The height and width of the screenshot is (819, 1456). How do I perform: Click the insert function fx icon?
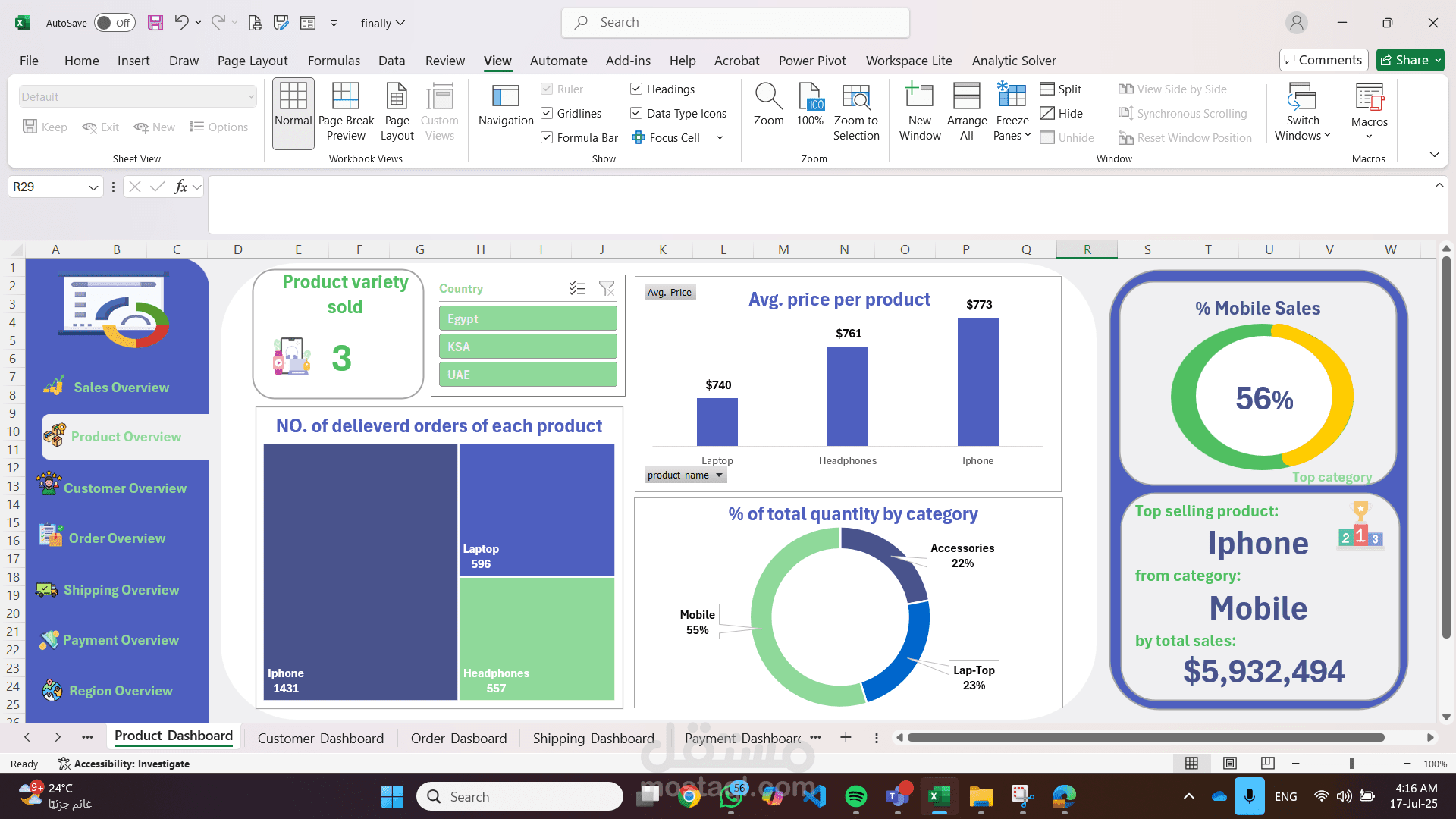click(180, 187)
